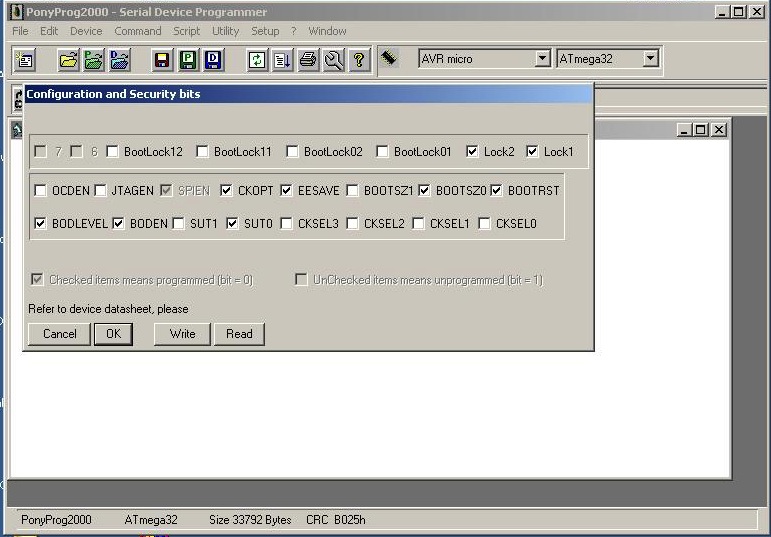Image resolution: width=771 pixels, height=537 pixels.
Task: Open the File menu
Action: pos(20,31)
